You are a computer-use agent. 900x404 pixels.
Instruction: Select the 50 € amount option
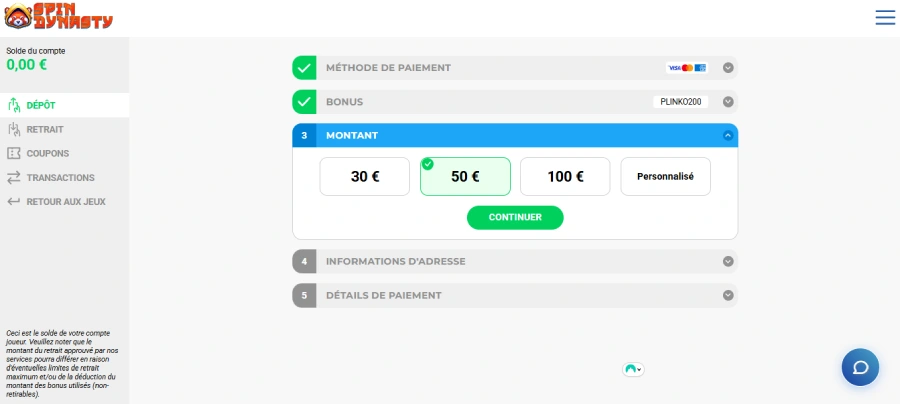pyautogui.click(x=465, y=176)
